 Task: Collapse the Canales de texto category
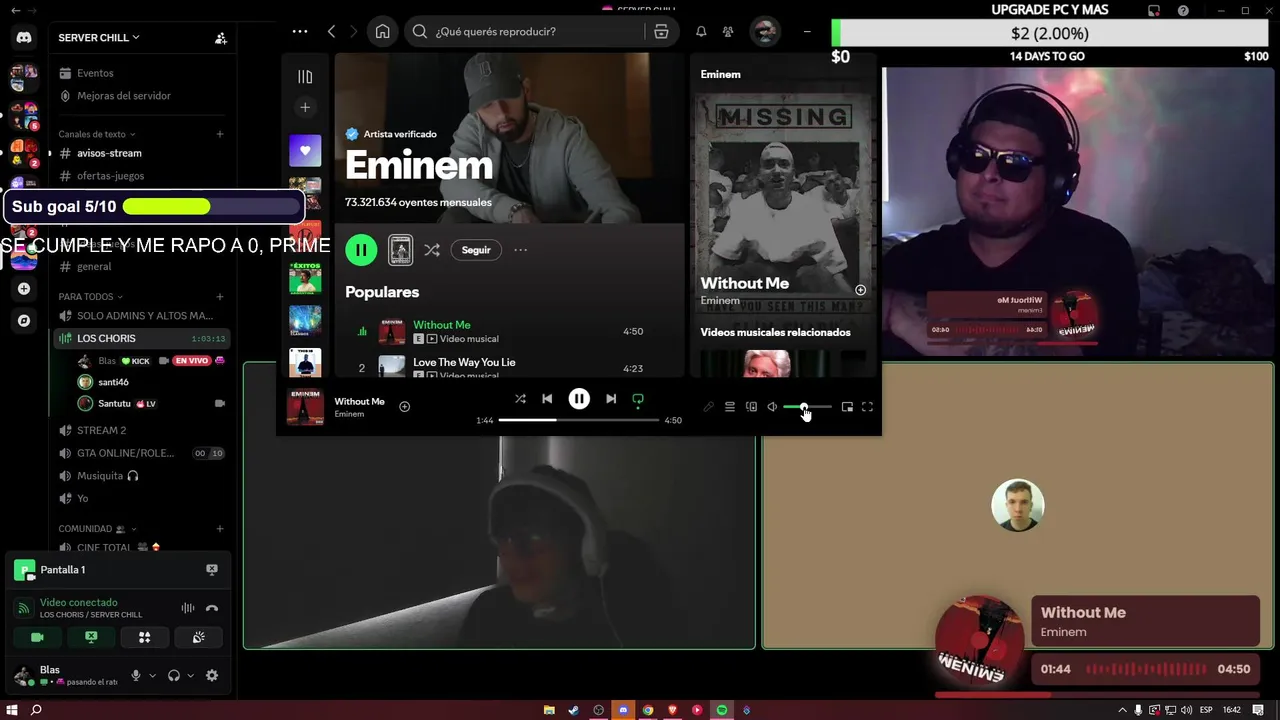point(97,134)
